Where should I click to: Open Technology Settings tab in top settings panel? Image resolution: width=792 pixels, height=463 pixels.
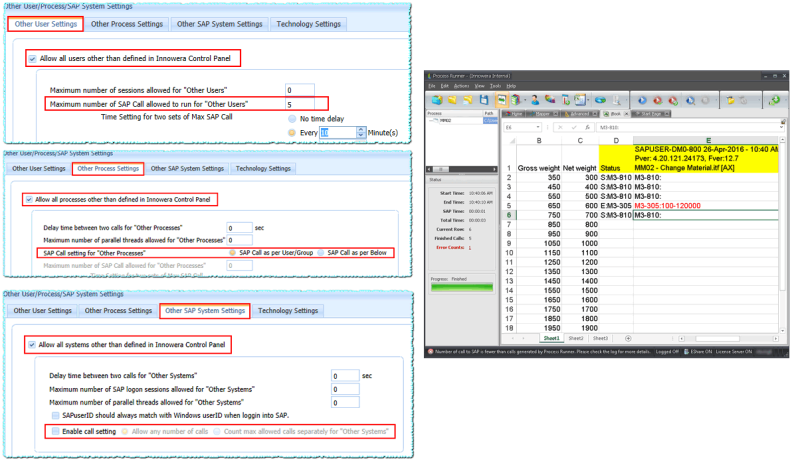[309, 24]
